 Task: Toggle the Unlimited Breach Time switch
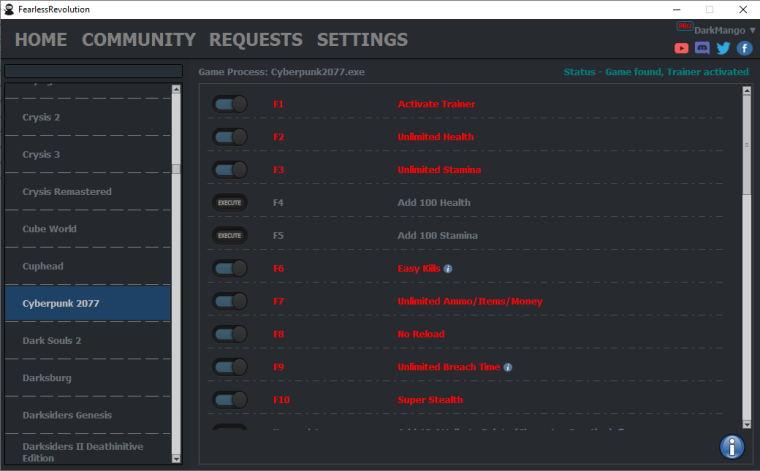230,367
